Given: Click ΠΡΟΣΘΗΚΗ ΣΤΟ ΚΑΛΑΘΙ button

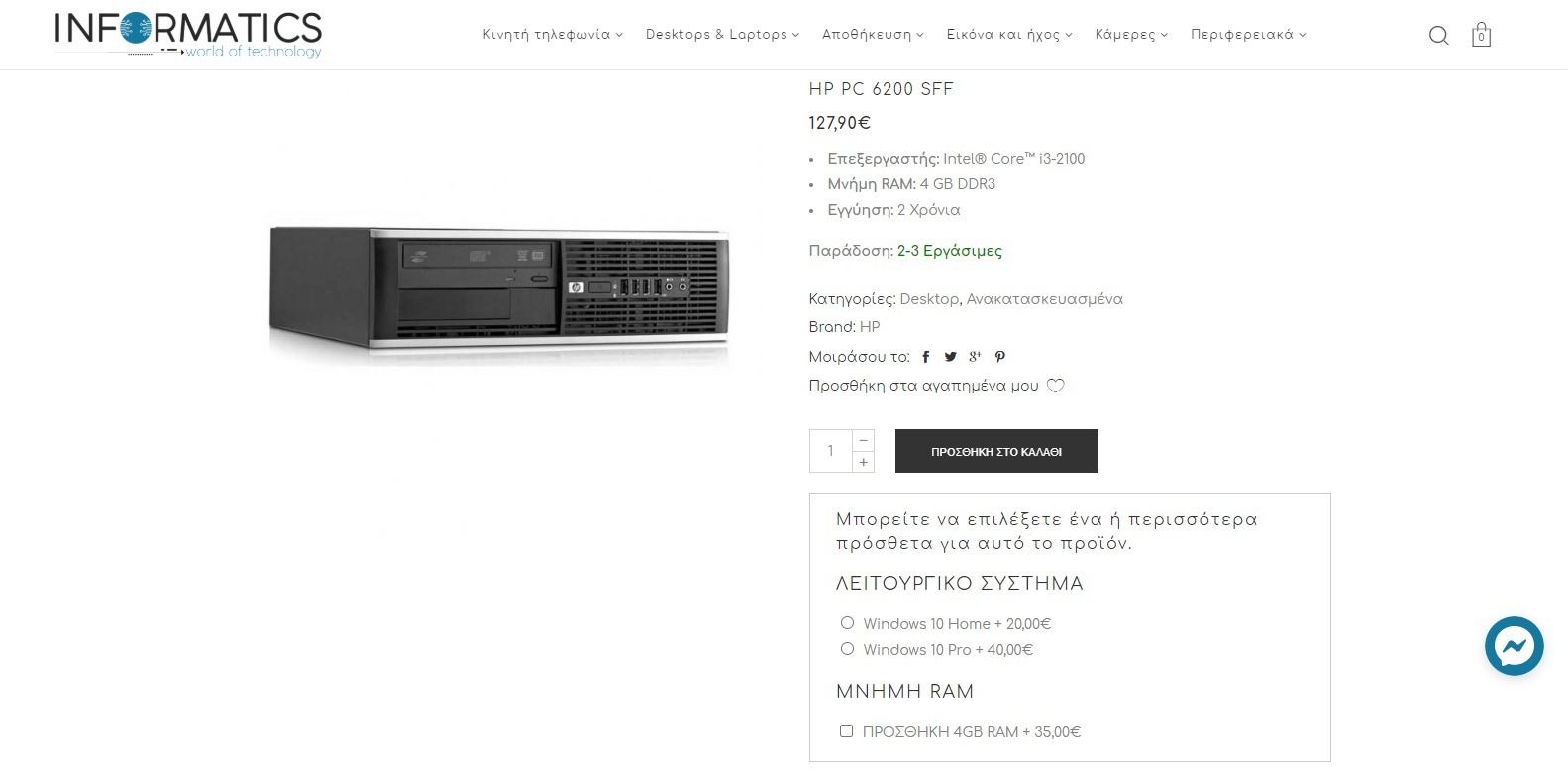Looking at the screenshot, I should tap(996, 451).
